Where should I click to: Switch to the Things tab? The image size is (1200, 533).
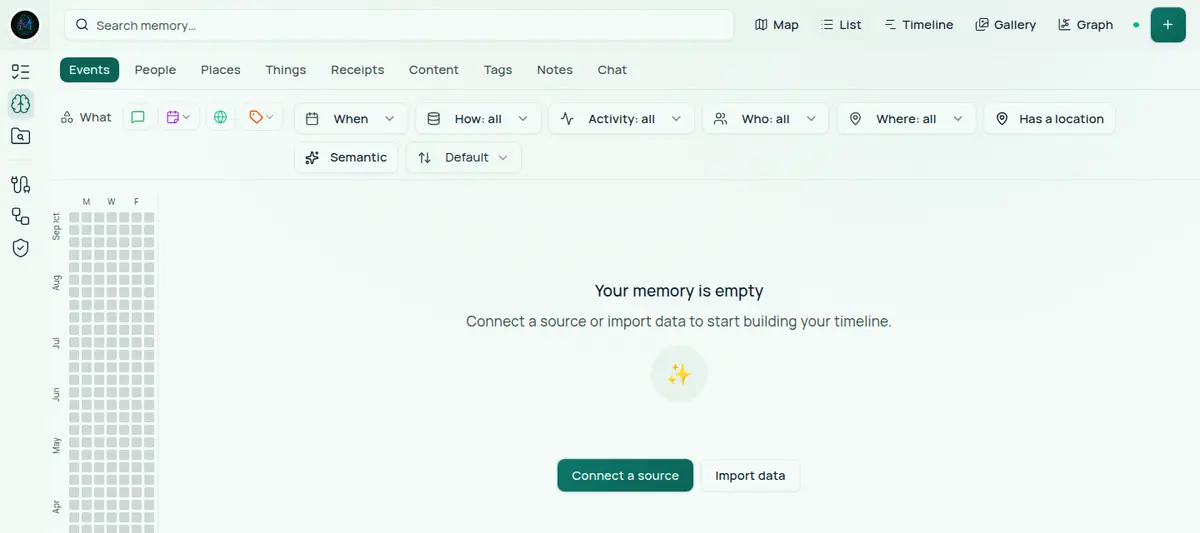point(286,69)
